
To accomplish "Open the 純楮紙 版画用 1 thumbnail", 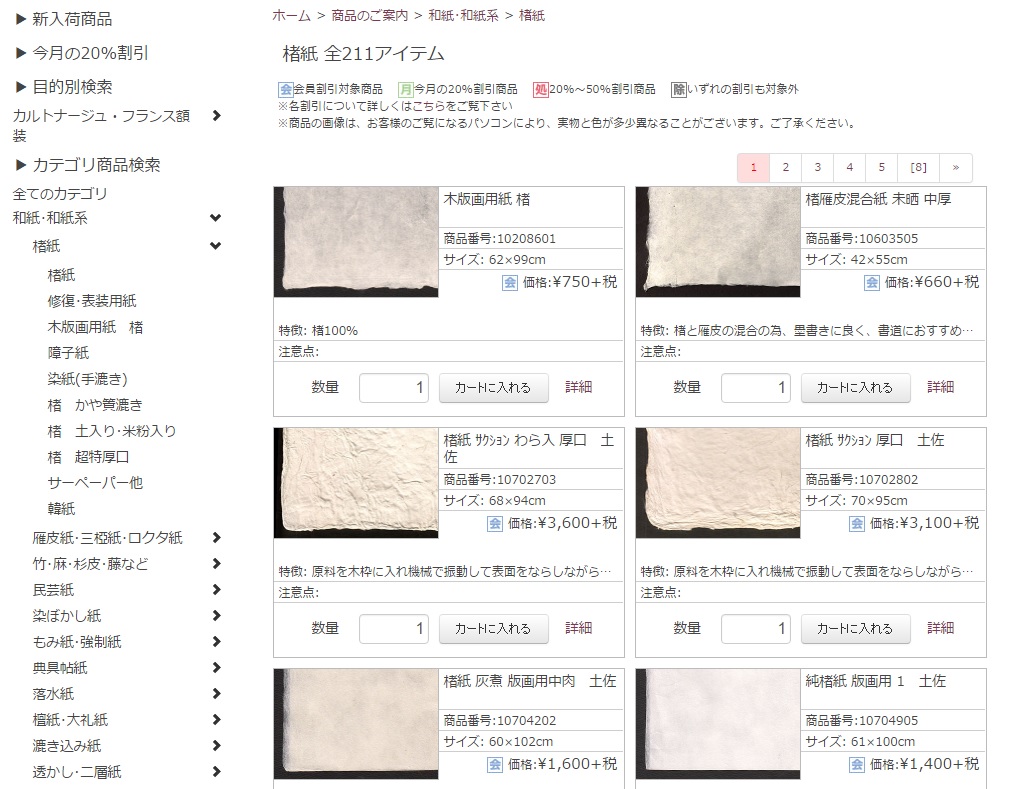I will point(718,724).
